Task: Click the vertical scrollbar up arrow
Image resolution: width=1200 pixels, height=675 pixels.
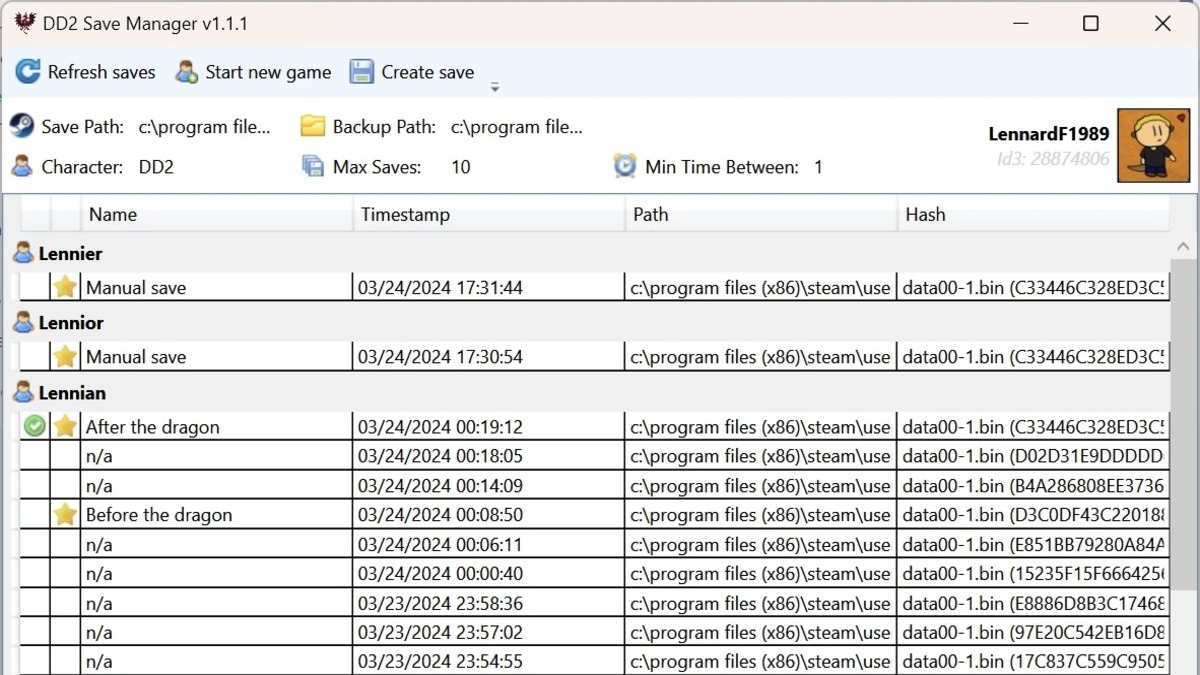Action: coord(1183,246)
